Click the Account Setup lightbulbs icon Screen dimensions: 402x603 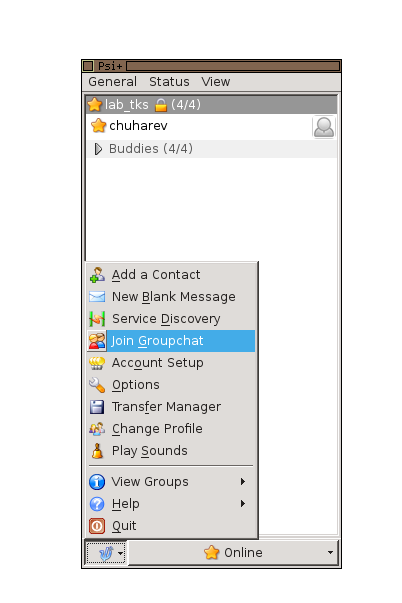(x=97, y=363)
